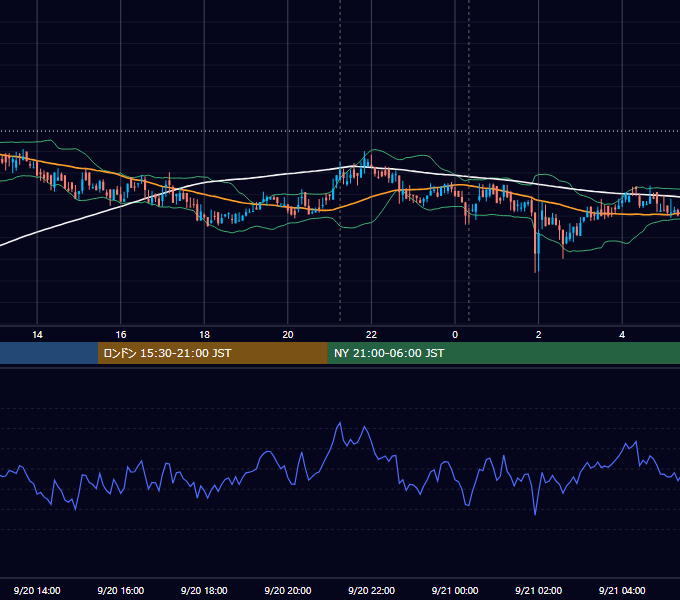Click the blue session bar before ロンドン
The image size is (680, 600).
click(x=49, y=353)
